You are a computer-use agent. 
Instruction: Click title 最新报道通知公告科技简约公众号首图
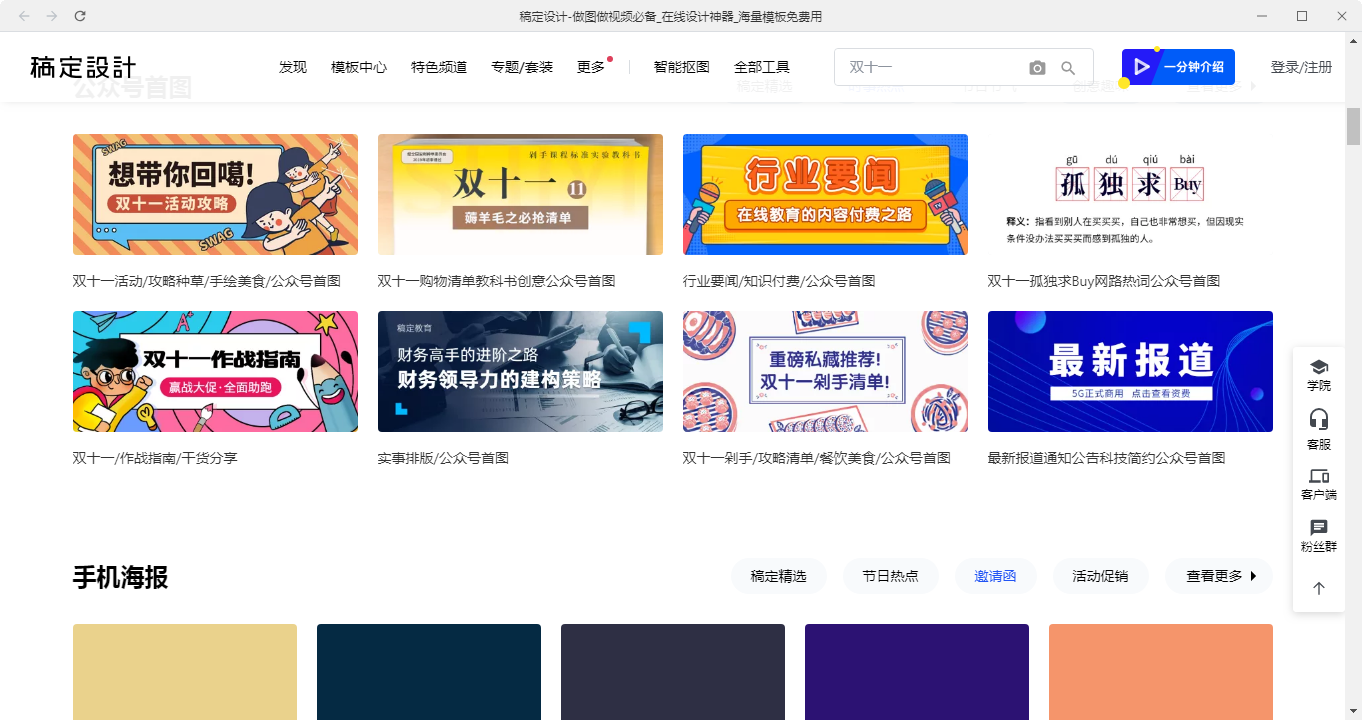click(x=1106, y=458)
